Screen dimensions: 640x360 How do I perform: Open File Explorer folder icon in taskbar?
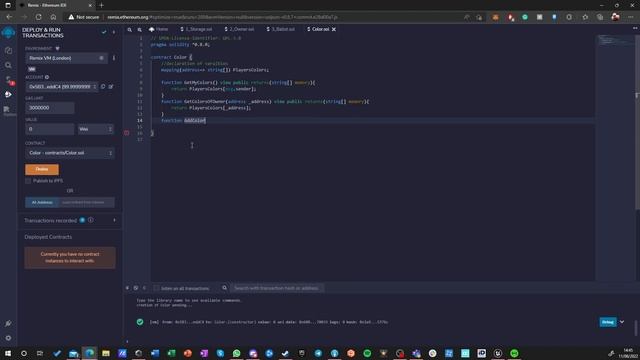pyautogui.click(x=106, y=353)
